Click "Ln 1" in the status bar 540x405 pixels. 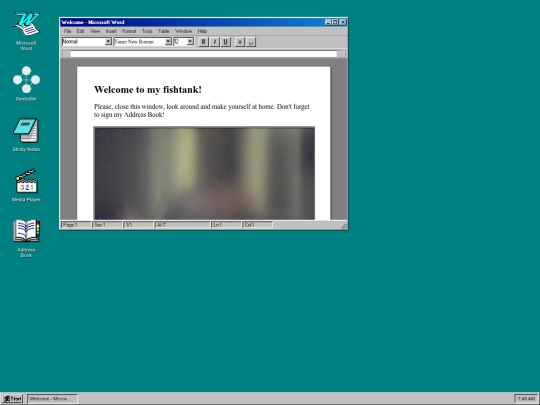[x=226, y=225]
